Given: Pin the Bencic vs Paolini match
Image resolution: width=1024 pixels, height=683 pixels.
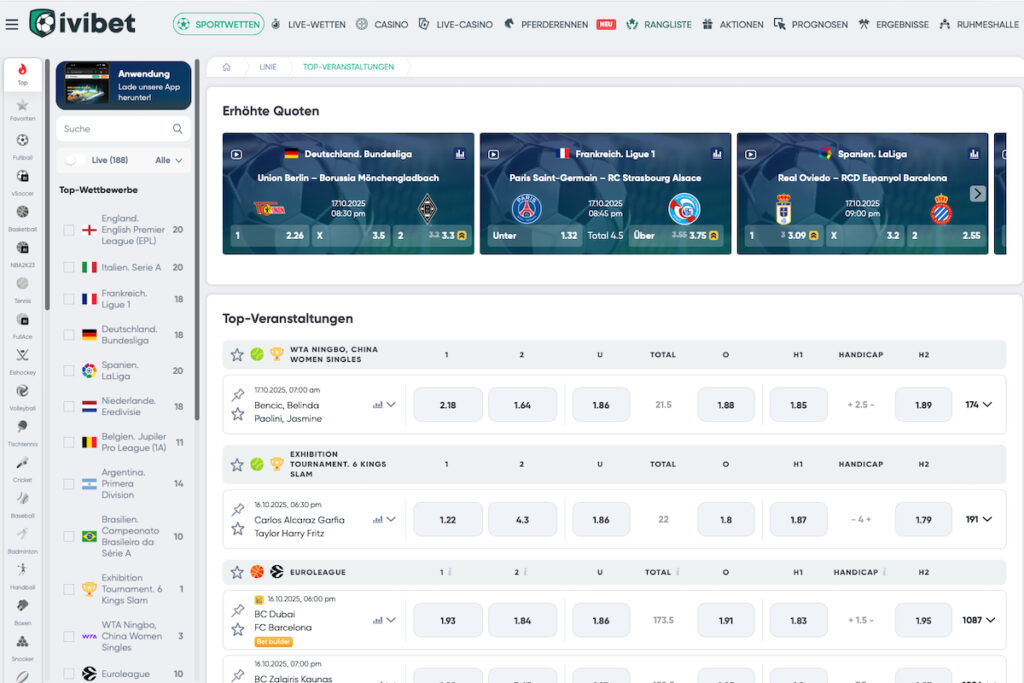Looking at the screenshot, I should (238, 394).
